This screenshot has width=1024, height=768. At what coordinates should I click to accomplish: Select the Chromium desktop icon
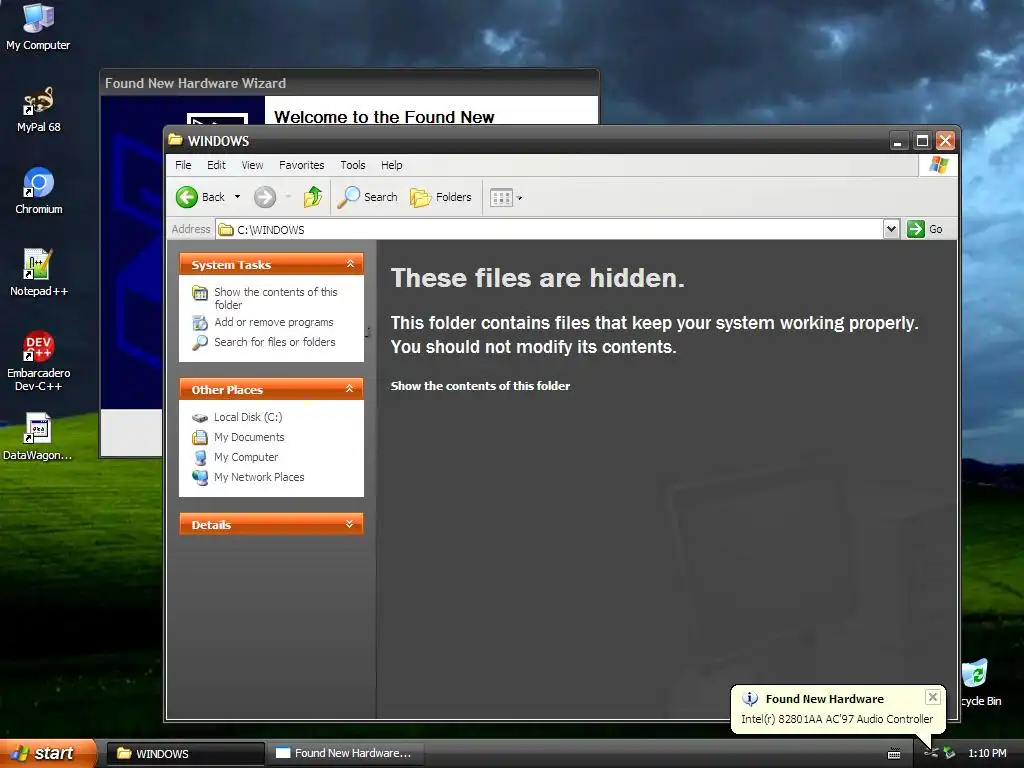(39, 191)
